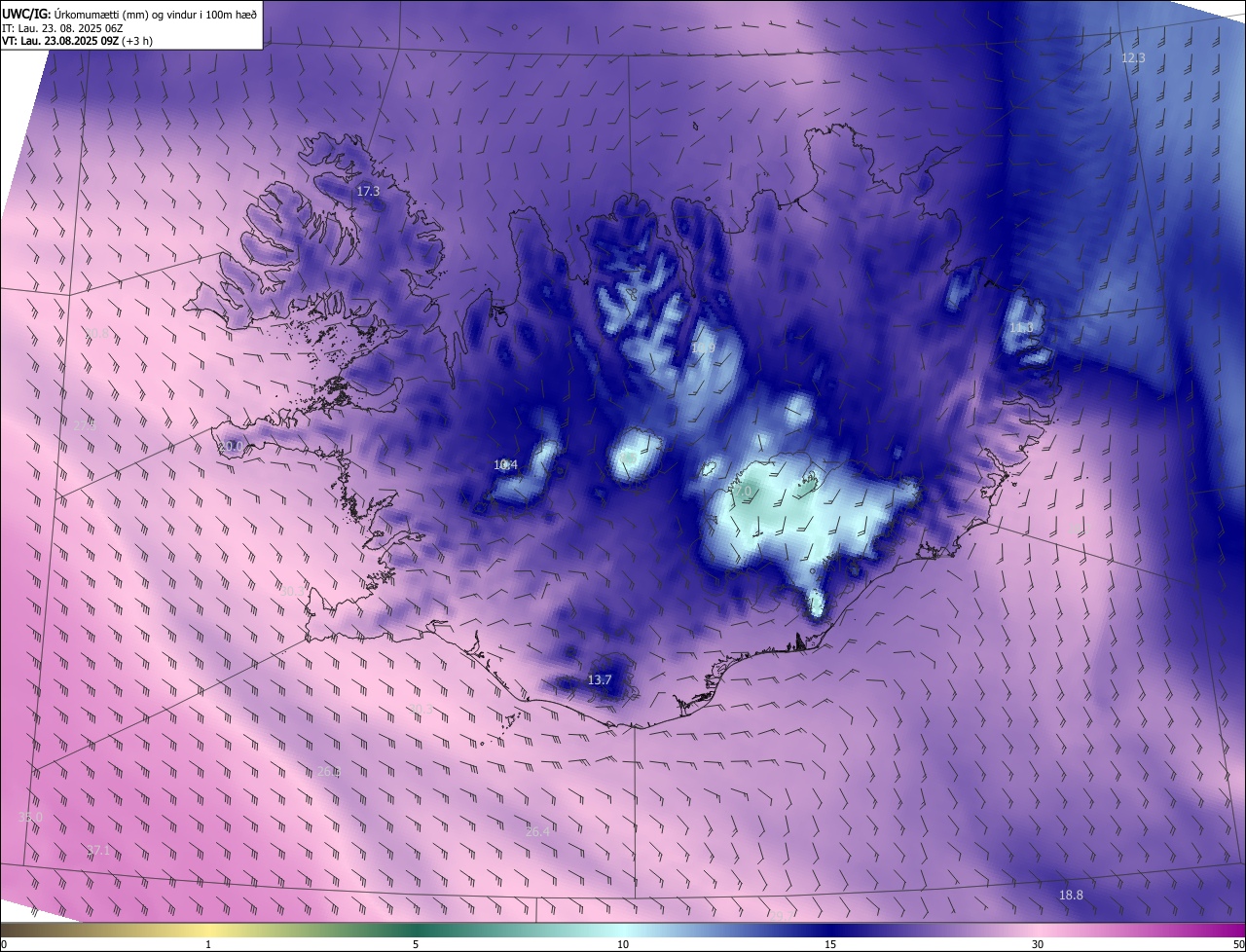The image size is (1246, 952).
Task: Click the 1 tick on the color scale
Action: coord(208,944)
